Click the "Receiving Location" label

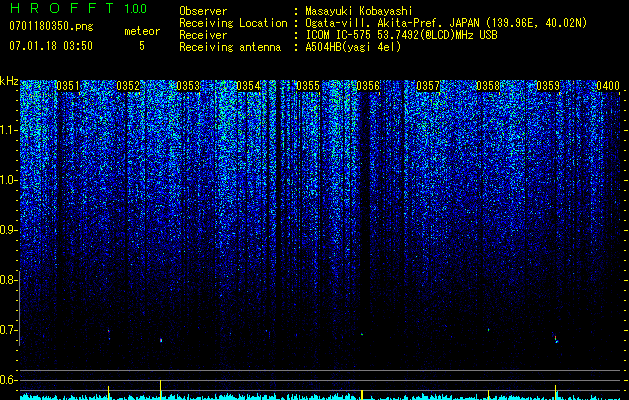click(233, 23)
